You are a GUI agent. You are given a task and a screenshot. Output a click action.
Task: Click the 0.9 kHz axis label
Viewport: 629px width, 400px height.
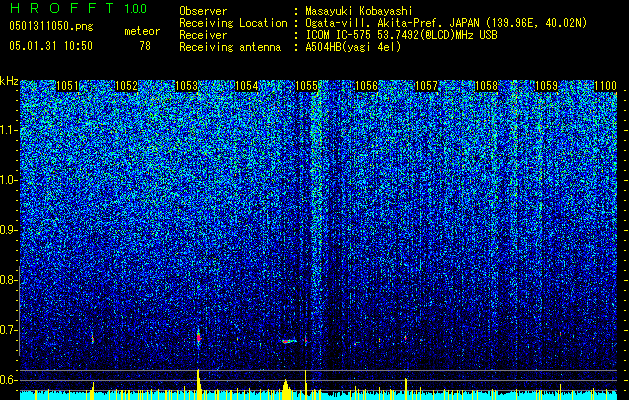pyautogui.click(x=8, y=230)
